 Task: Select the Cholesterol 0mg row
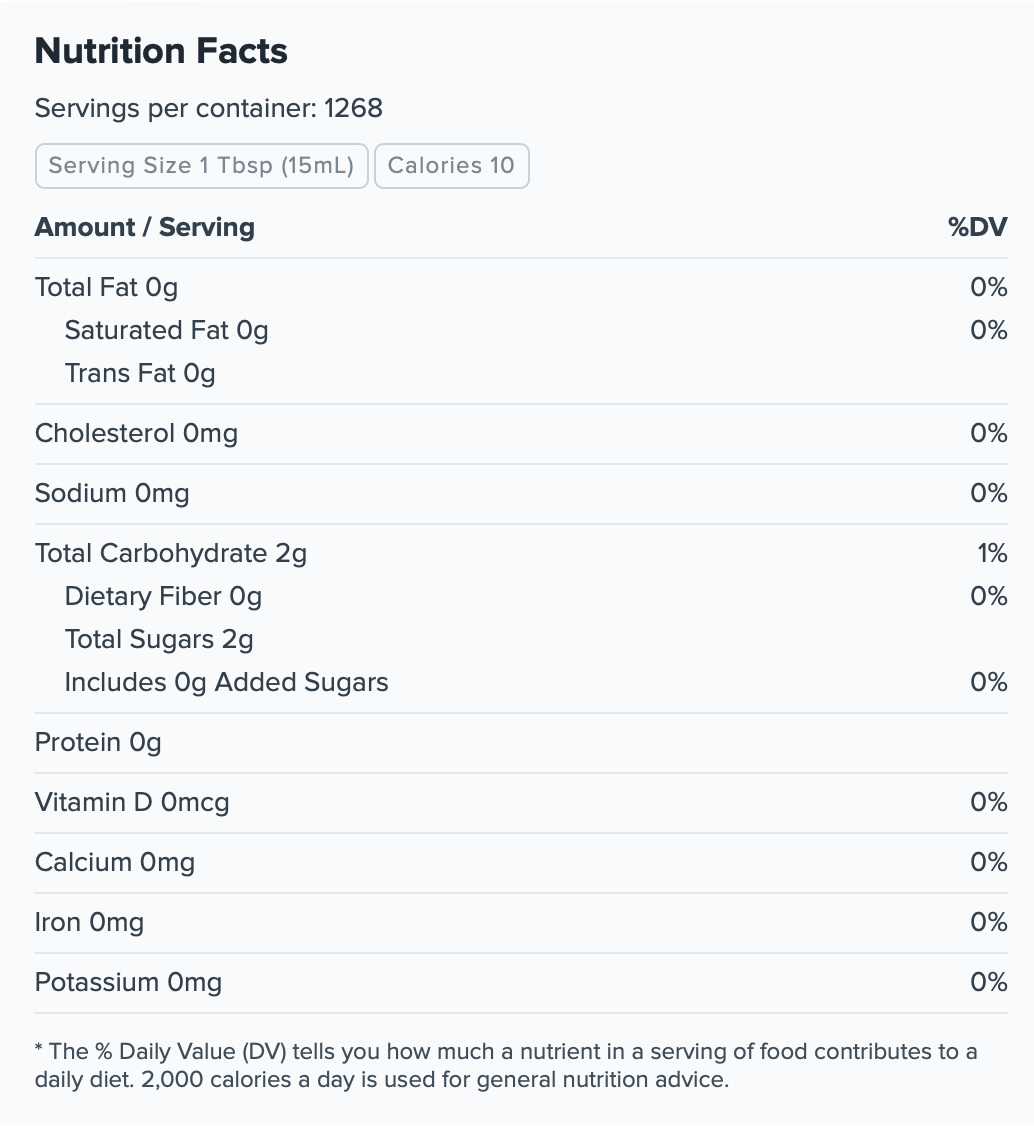click(x=521, y=434)
